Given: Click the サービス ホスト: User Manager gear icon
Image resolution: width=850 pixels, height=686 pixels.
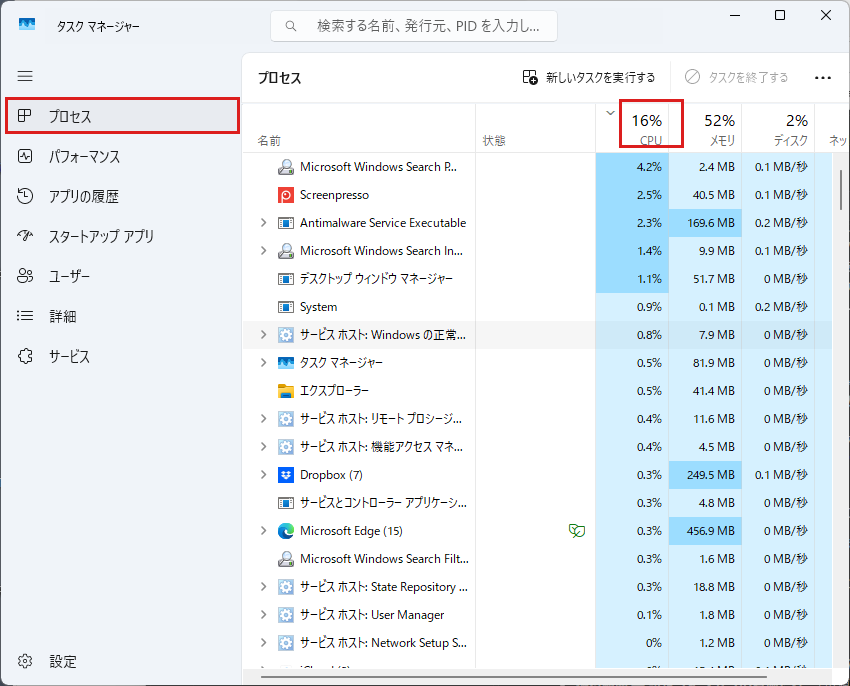Looking at the screenshot, I should (x=286, y=614).
